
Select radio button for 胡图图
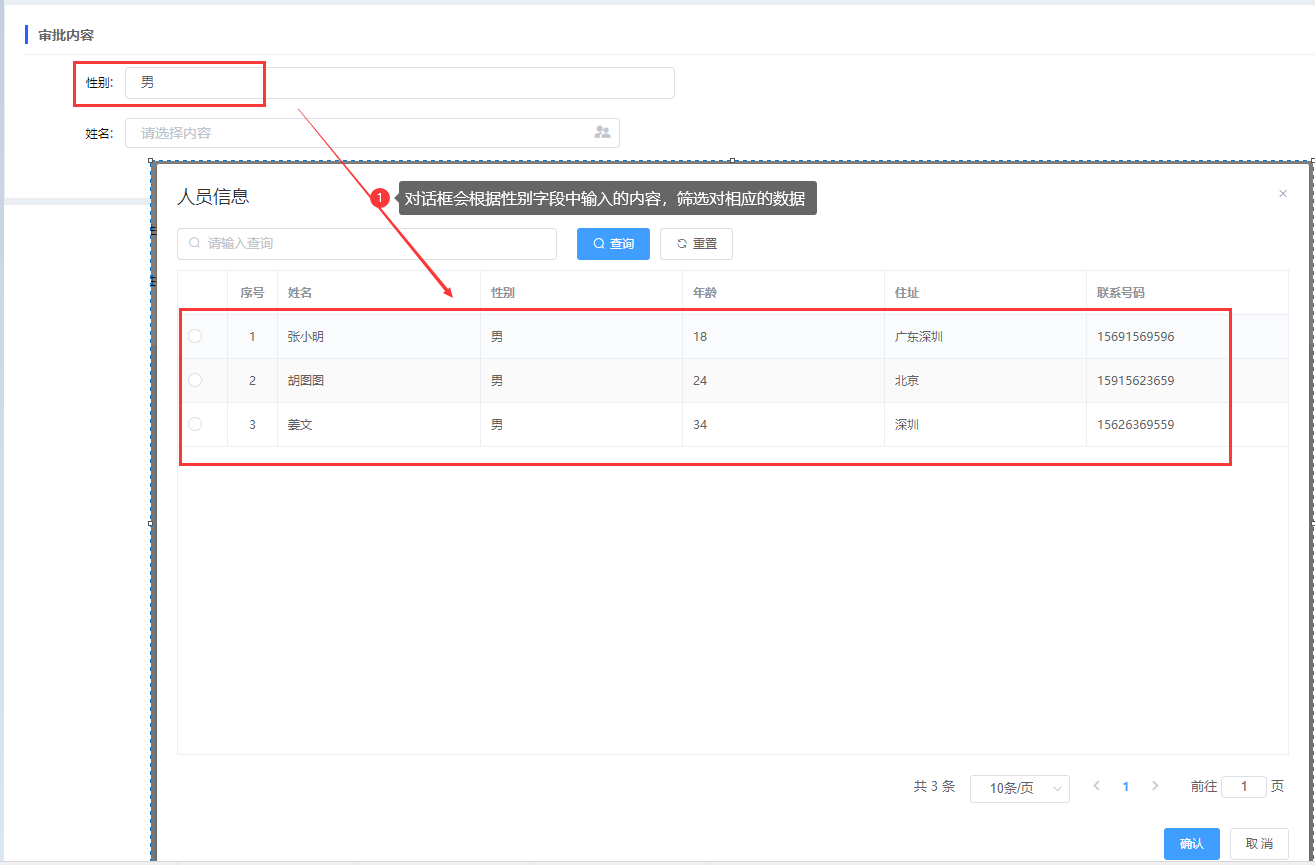(x=195, y=380)
